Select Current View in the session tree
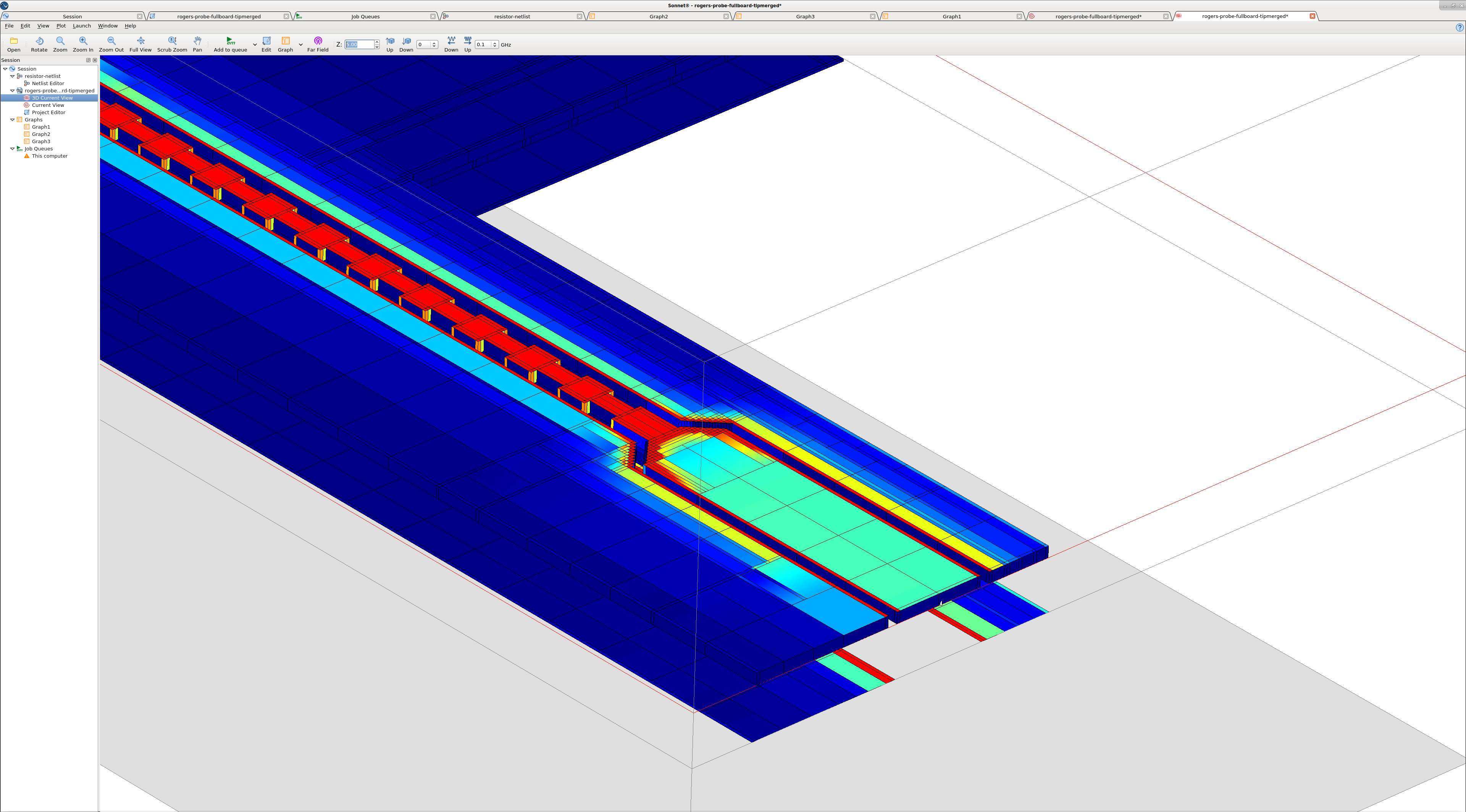Image resolution: width=1466 pixels, height=812 pixels. click(x=48, y=105)
